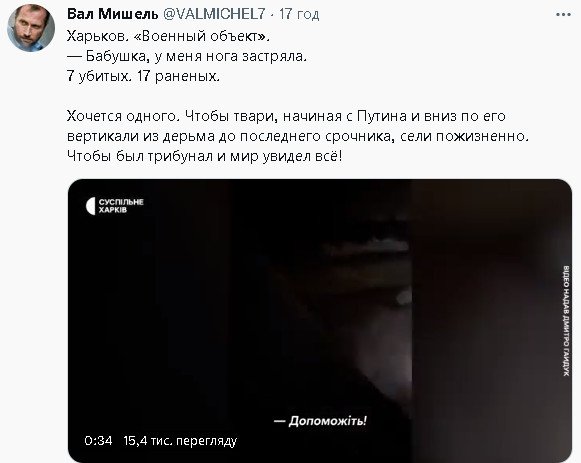Click the vertical ВІДЕО НАДАВ ДМИТРО ГАЙДУК credit
Viewport: 581px width, 463px height.
coord(566,321)
